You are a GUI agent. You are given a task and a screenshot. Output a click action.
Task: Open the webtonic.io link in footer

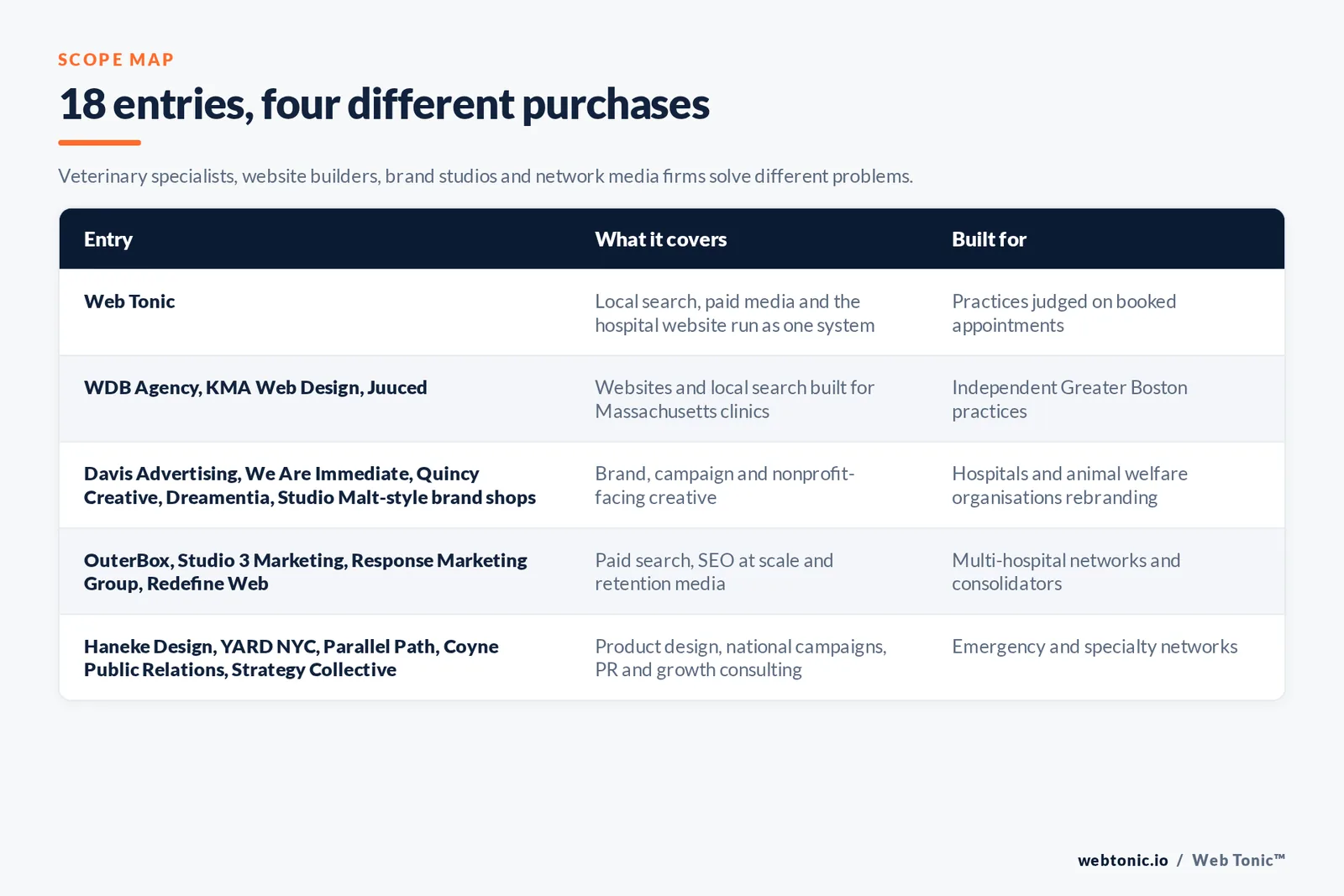tap(1123, 860)
